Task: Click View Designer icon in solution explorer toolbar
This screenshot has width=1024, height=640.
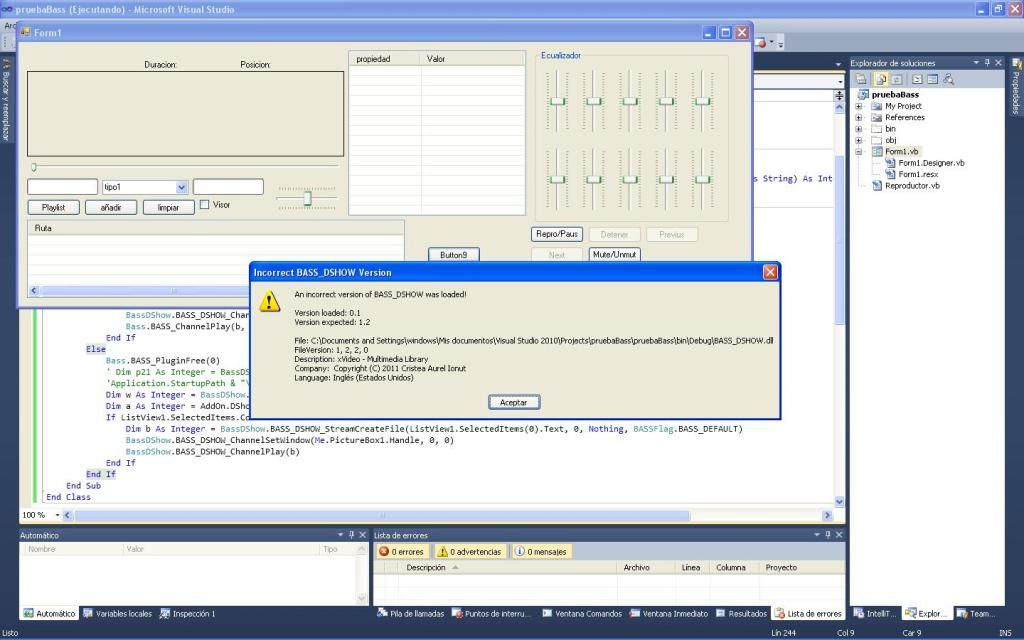Action: tap(933, 79)
